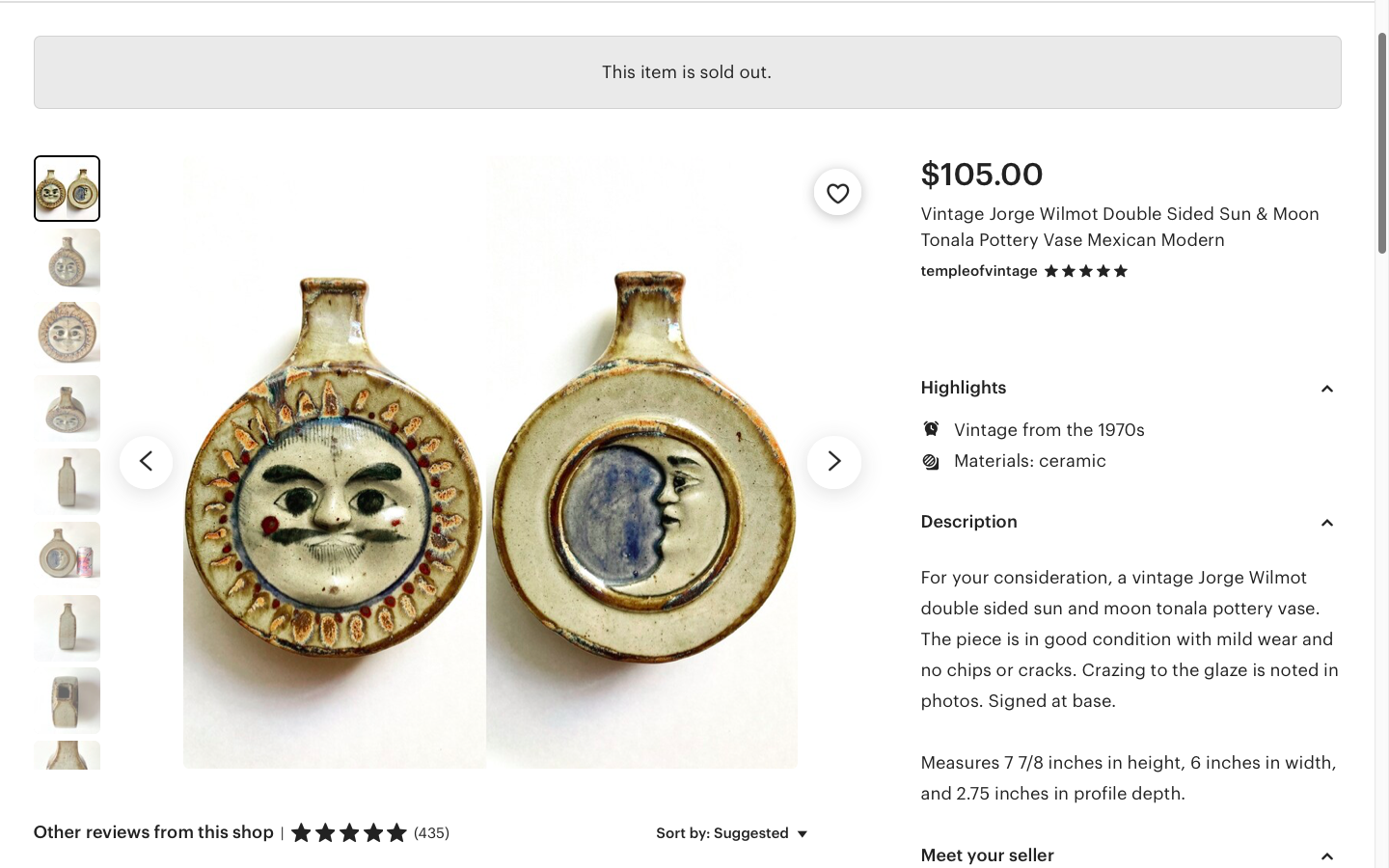This screenshot has width=1389, height=868.
Task: Click the heart favorite icon on the photo
Action: tap(837, 193)
